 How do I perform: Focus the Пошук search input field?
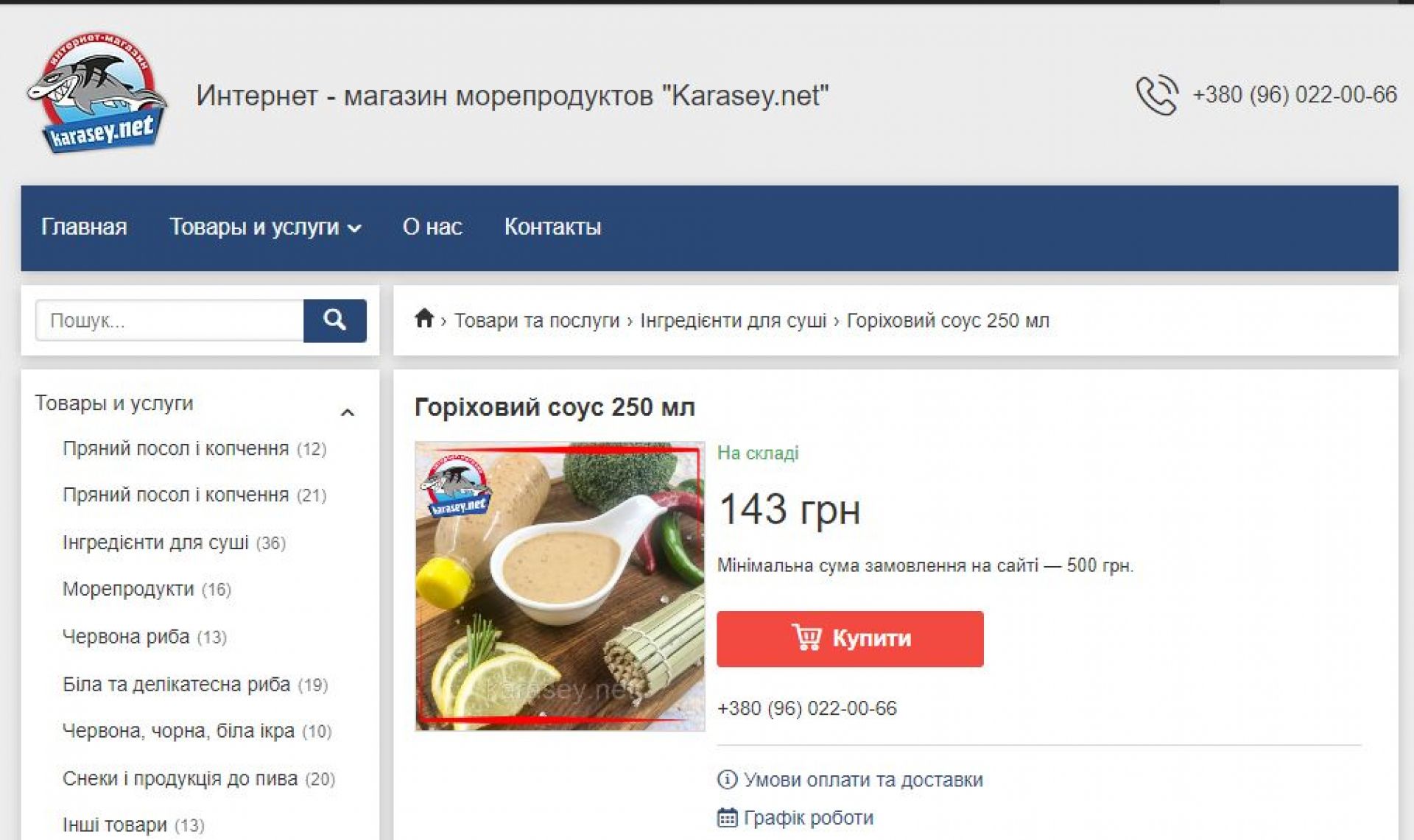point(169,320)
